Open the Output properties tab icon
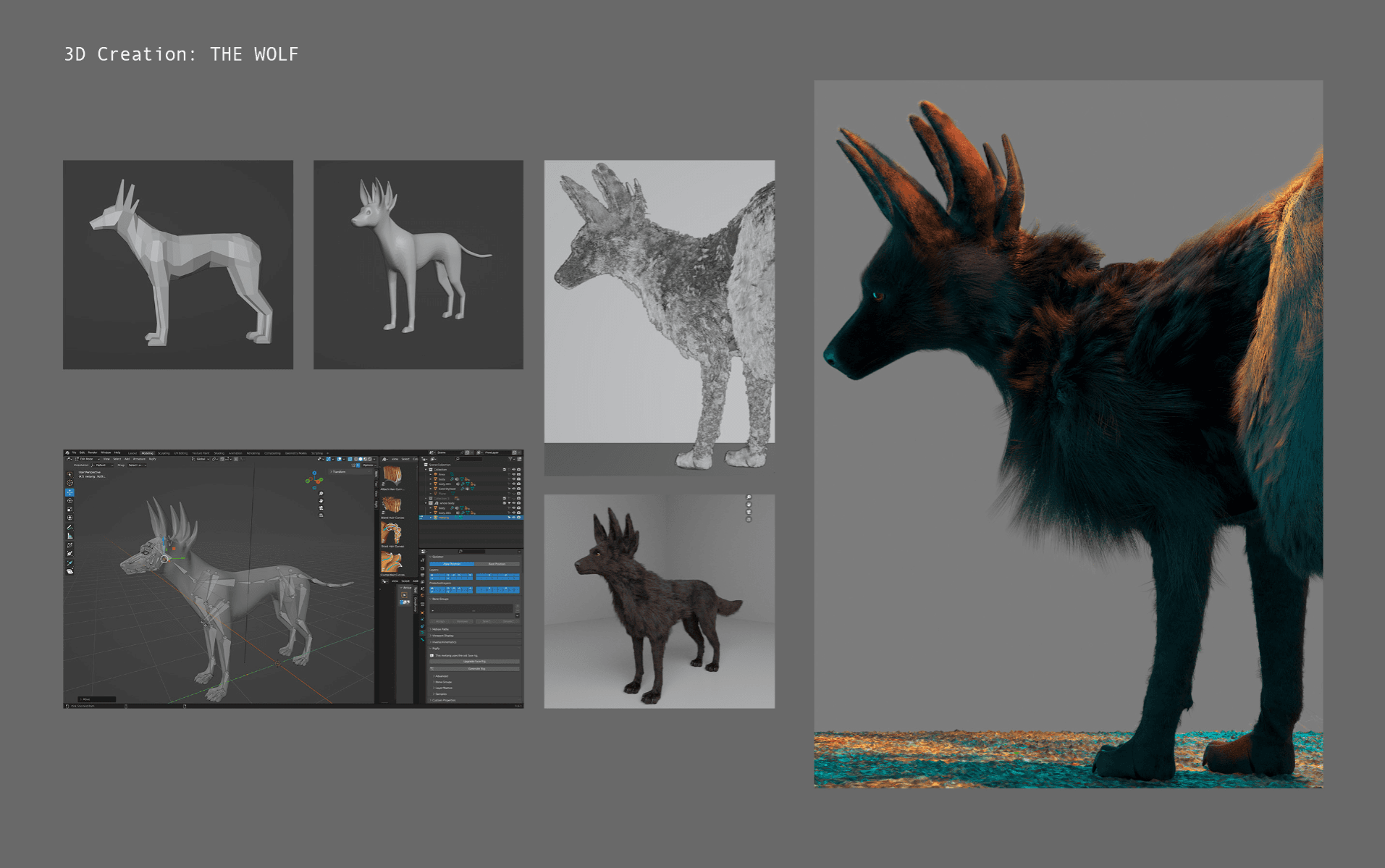The image size is (1385, 868). (x=422, y=575)
